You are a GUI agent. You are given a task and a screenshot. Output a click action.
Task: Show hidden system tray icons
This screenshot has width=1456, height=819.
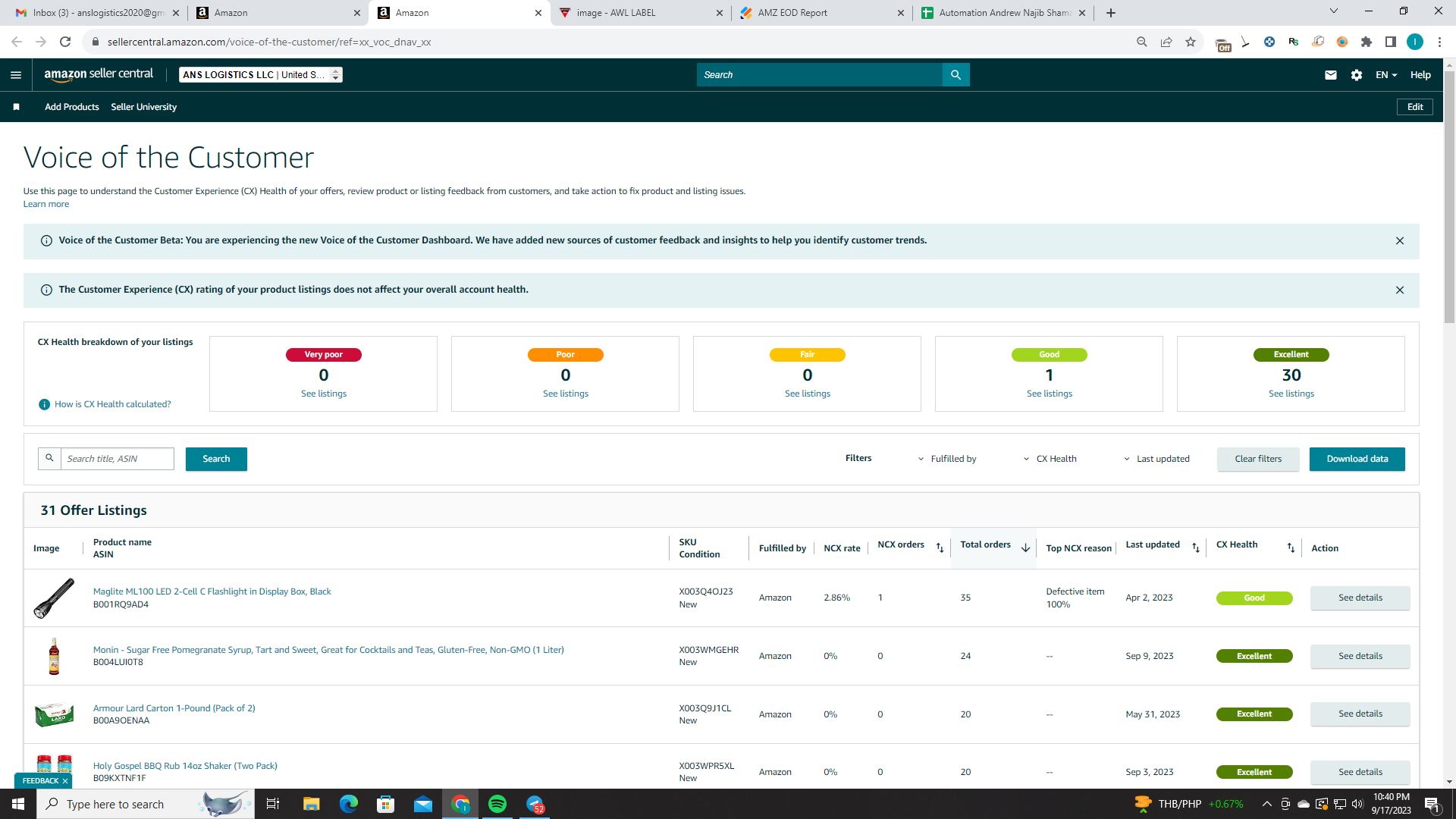1266,804
